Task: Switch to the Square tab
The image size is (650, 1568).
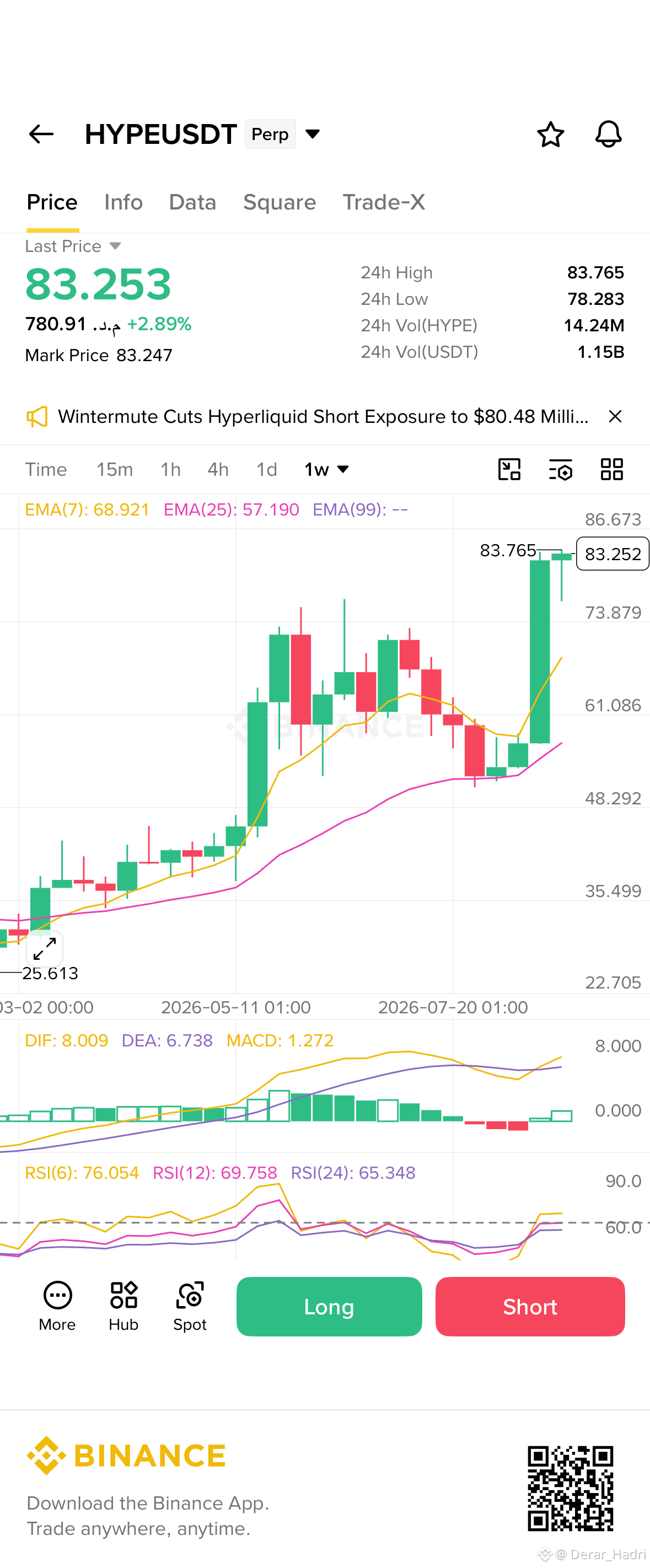Action: [280, 202]
